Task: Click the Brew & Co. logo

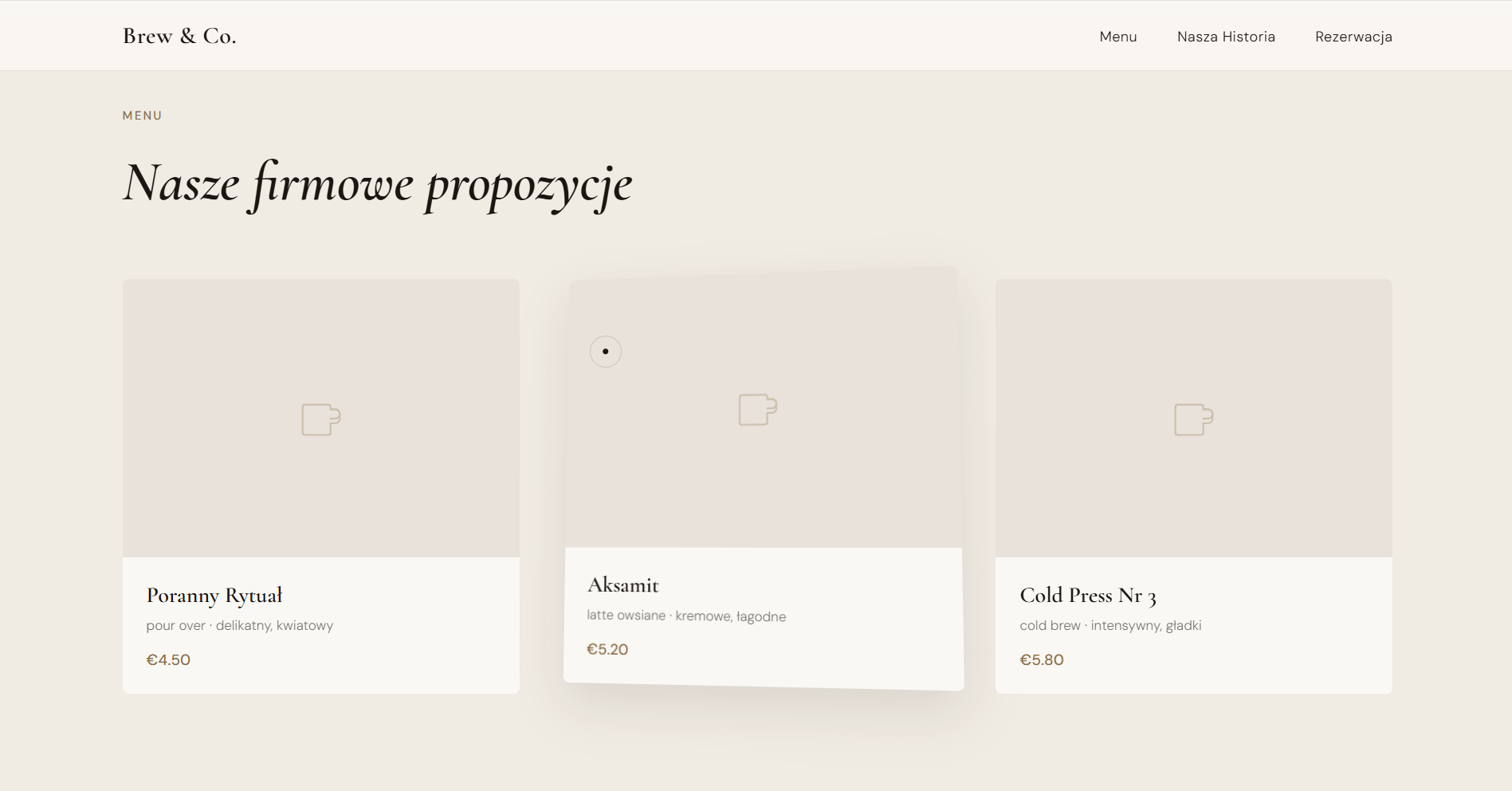Action: (179, 36)
